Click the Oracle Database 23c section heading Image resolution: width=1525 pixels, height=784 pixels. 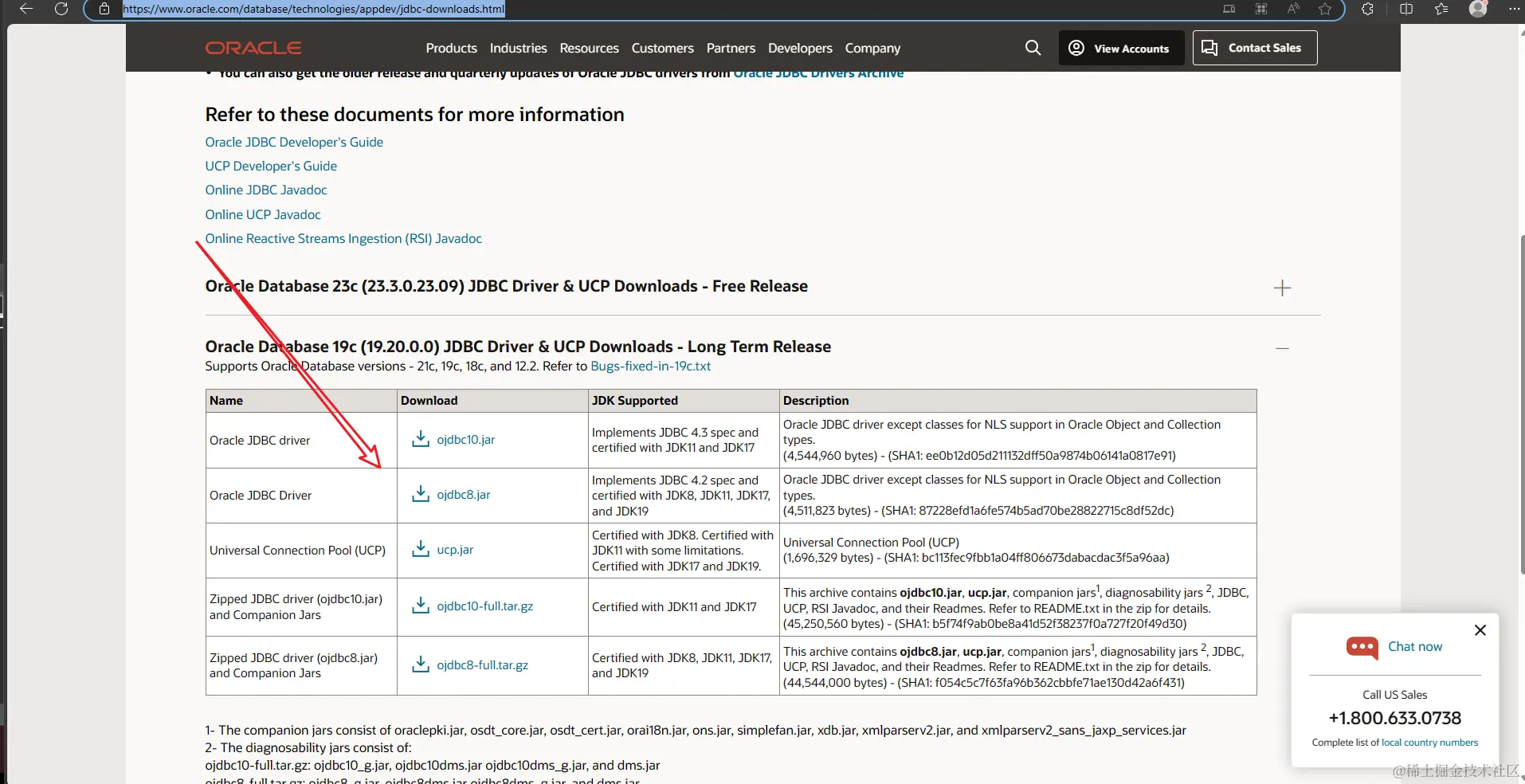point(507,286)
